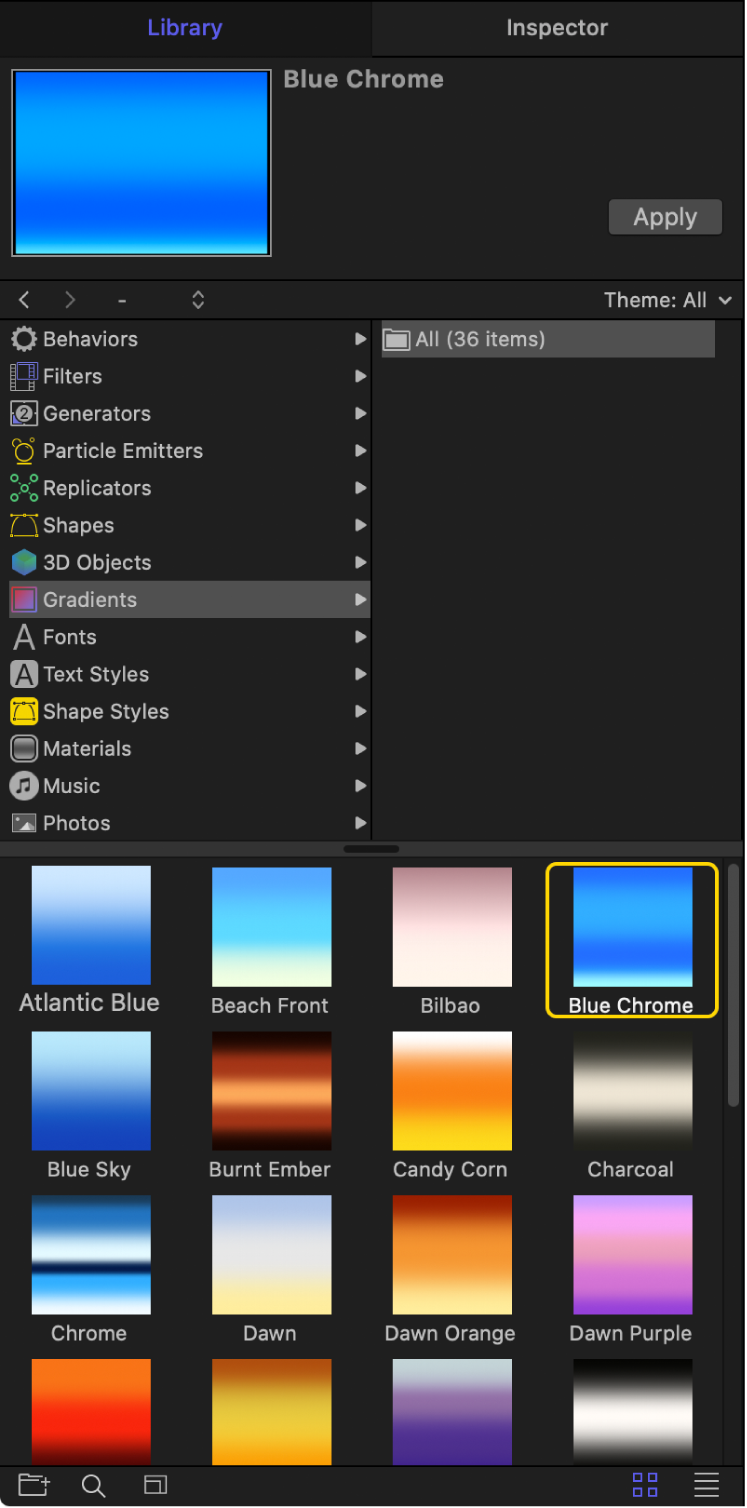Go back with the left arrow
Screen dimensions: 747x1508
coord(25,300)
